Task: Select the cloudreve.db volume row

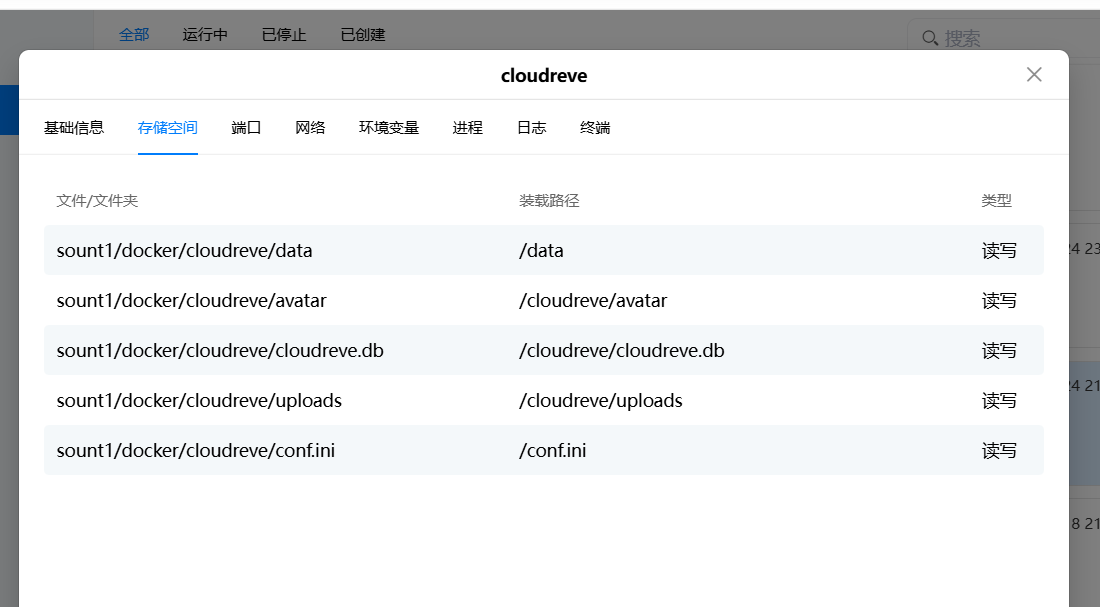Action: 220,351
